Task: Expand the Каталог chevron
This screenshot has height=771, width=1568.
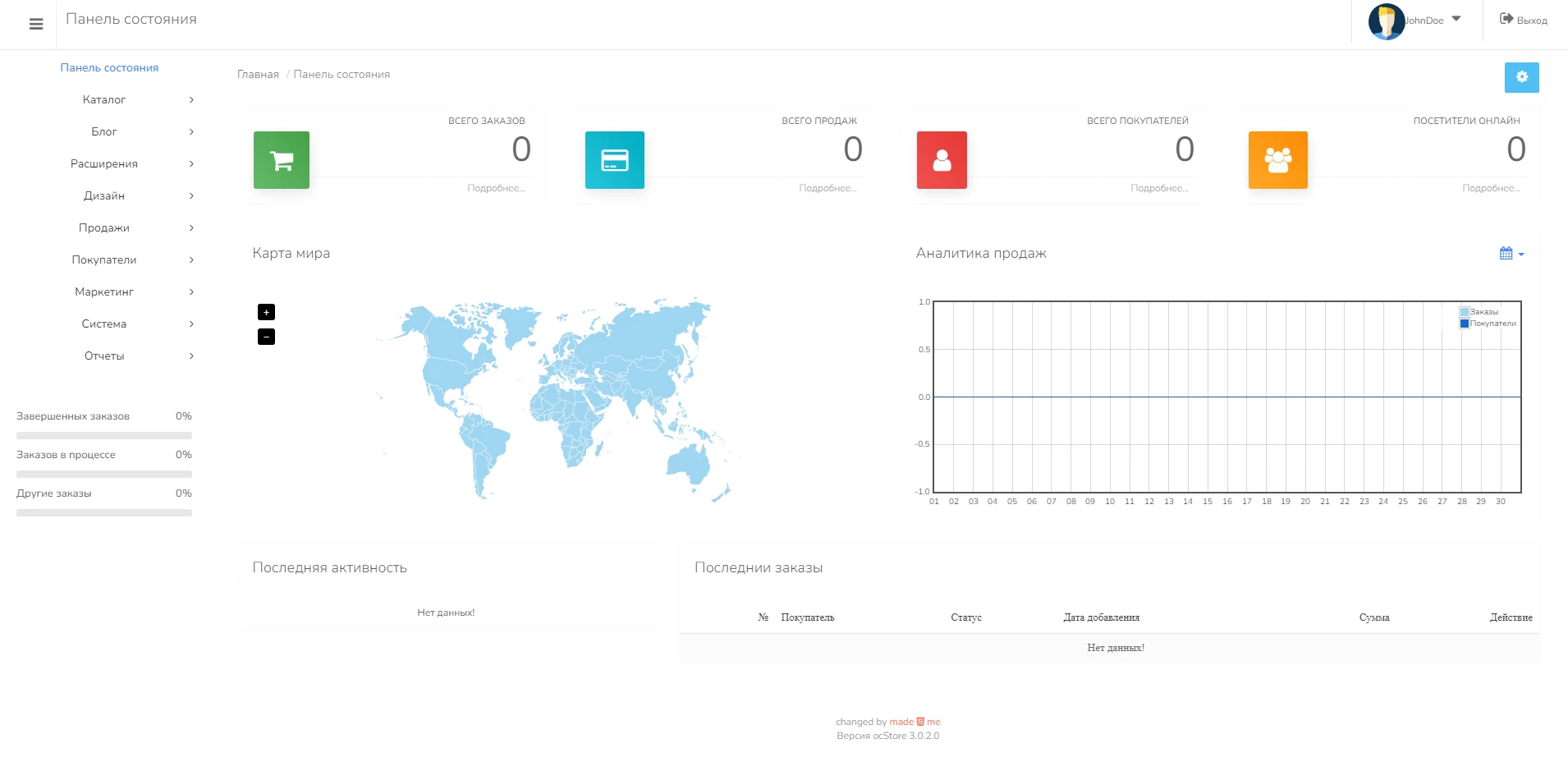Action: tap(191, 99)
